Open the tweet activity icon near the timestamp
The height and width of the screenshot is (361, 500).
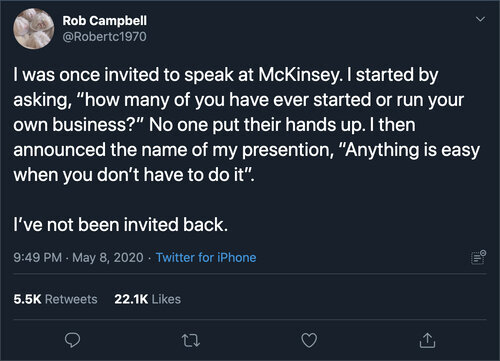(x=478, y=257)
